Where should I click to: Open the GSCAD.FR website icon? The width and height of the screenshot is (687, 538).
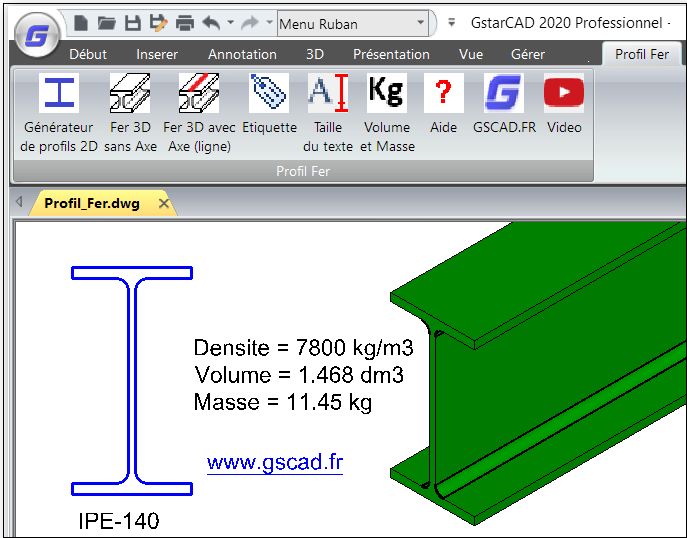(504, 104)
